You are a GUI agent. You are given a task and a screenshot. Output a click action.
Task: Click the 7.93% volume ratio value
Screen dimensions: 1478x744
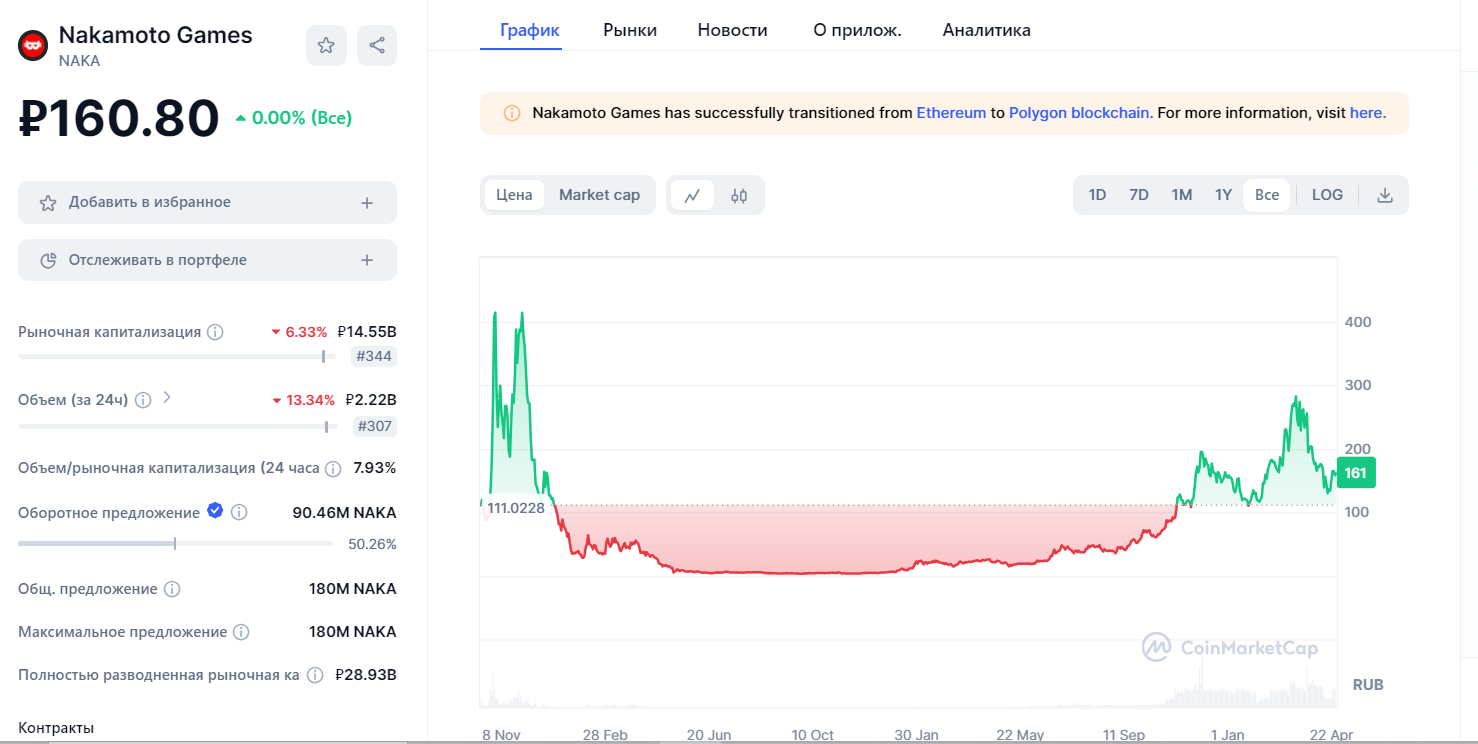[x=375, y=468]
